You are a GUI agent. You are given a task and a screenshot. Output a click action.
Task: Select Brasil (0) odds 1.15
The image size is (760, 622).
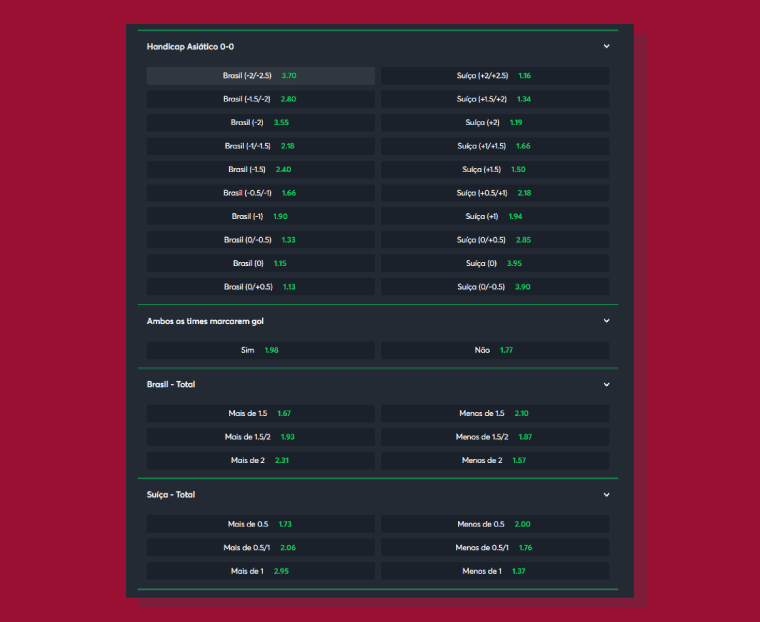click(x=261, y=263)
